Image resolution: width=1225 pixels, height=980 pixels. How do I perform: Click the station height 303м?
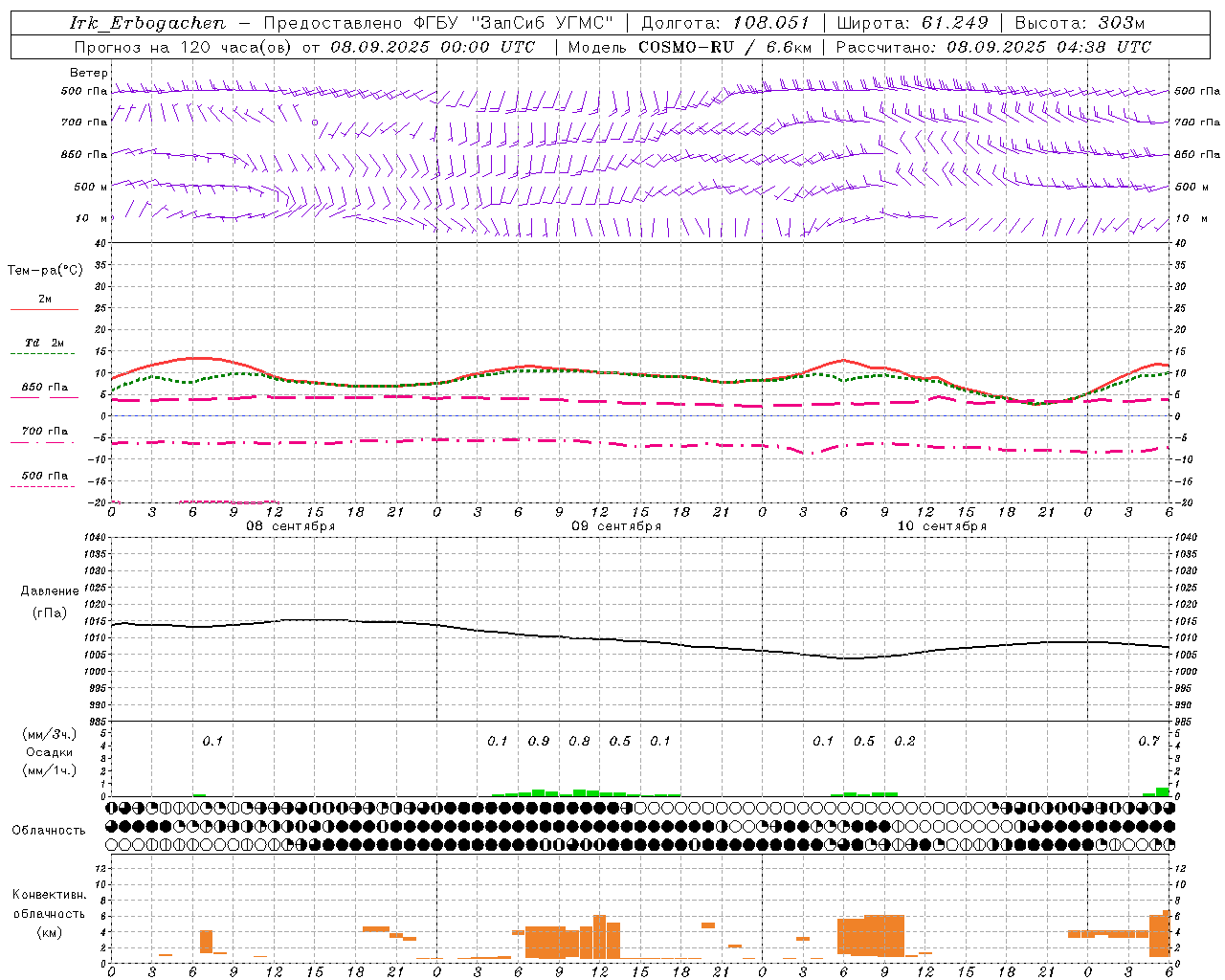1122,23
